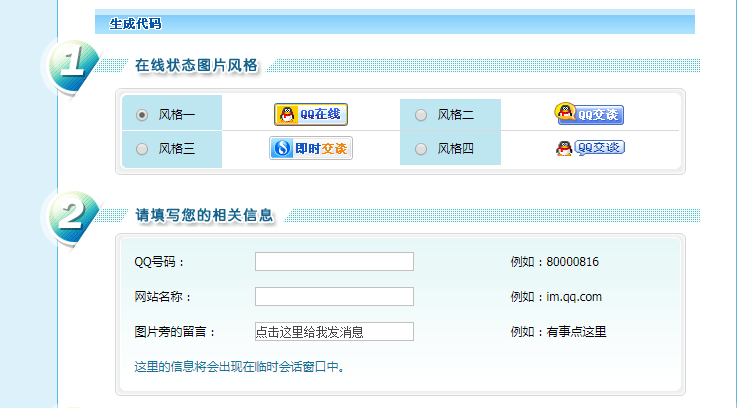Screen dimensions: 746x408
Task: Click the 生成代码 header tab
Action: (x=135, y=23)
